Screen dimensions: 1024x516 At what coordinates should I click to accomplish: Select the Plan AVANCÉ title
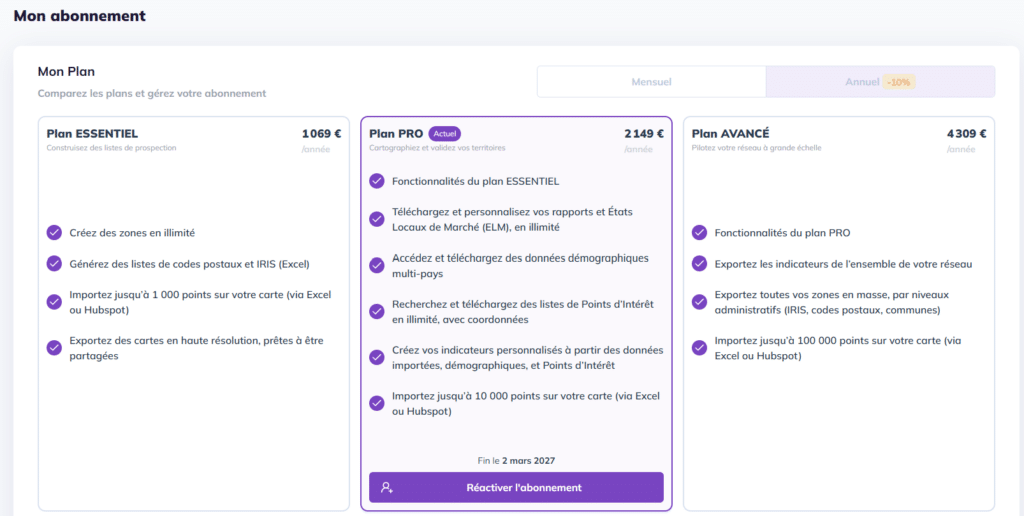(x=730, y=134)
